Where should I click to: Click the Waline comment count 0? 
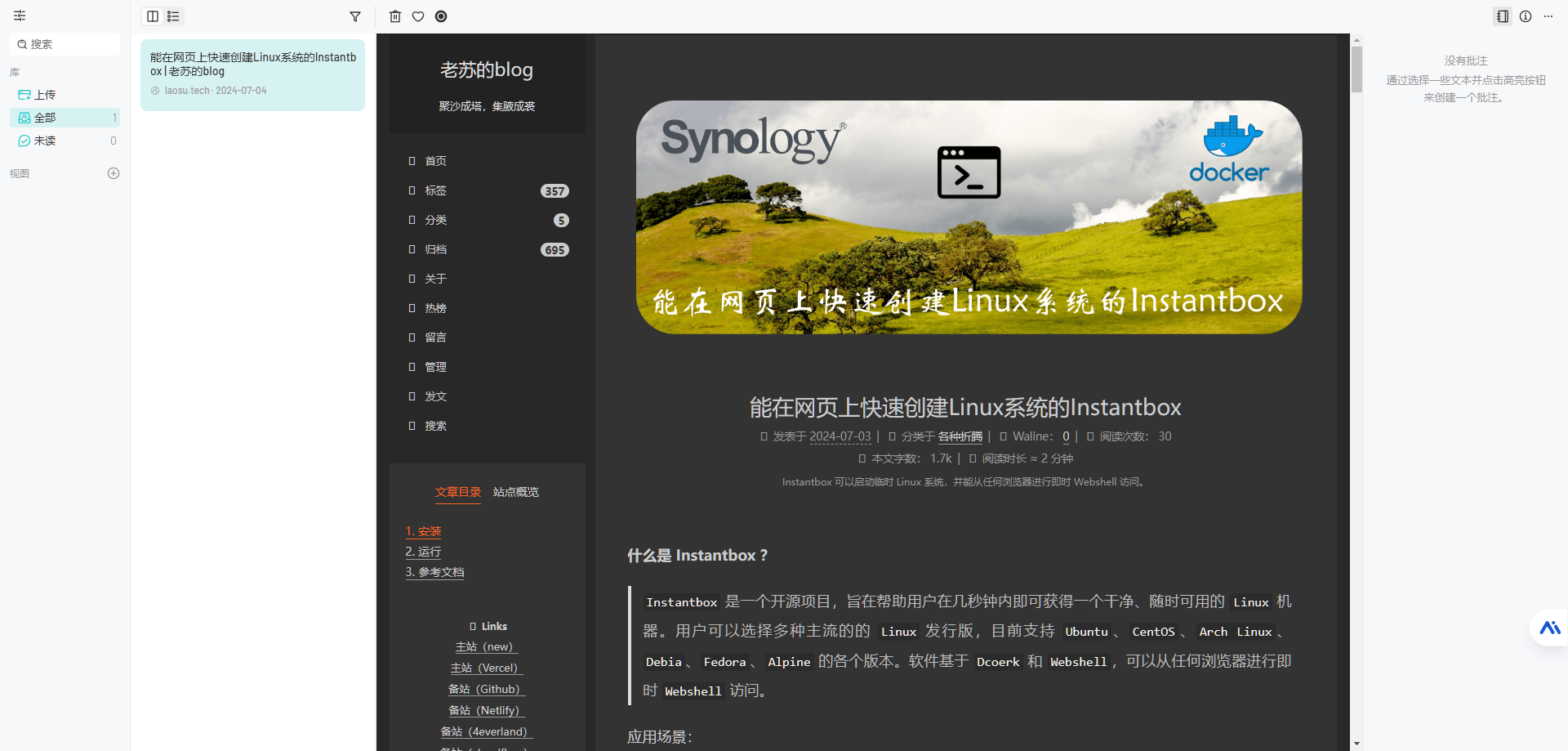pyautogui.click(x=1066, y=436)
